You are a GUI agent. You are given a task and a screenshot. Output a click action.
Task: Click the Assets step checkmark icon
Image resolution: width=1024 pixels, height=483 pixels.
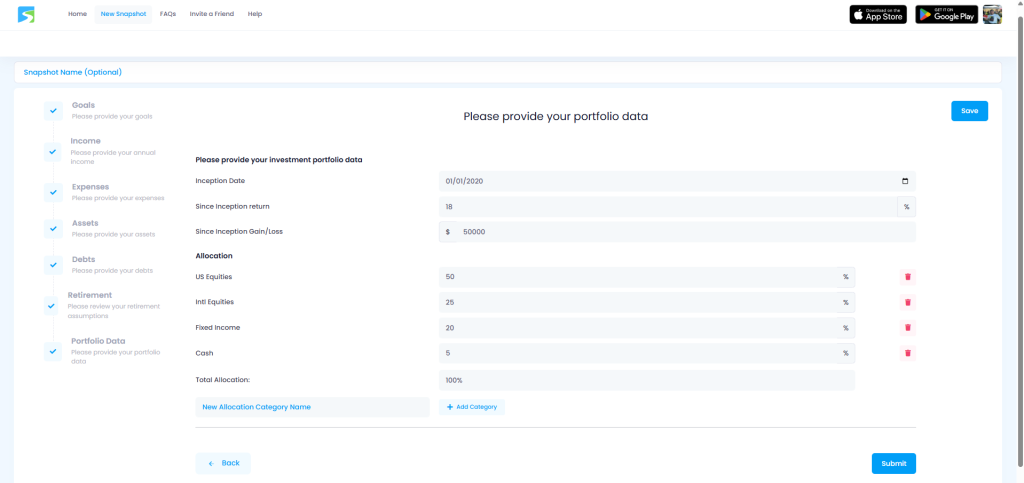[53, 228]
